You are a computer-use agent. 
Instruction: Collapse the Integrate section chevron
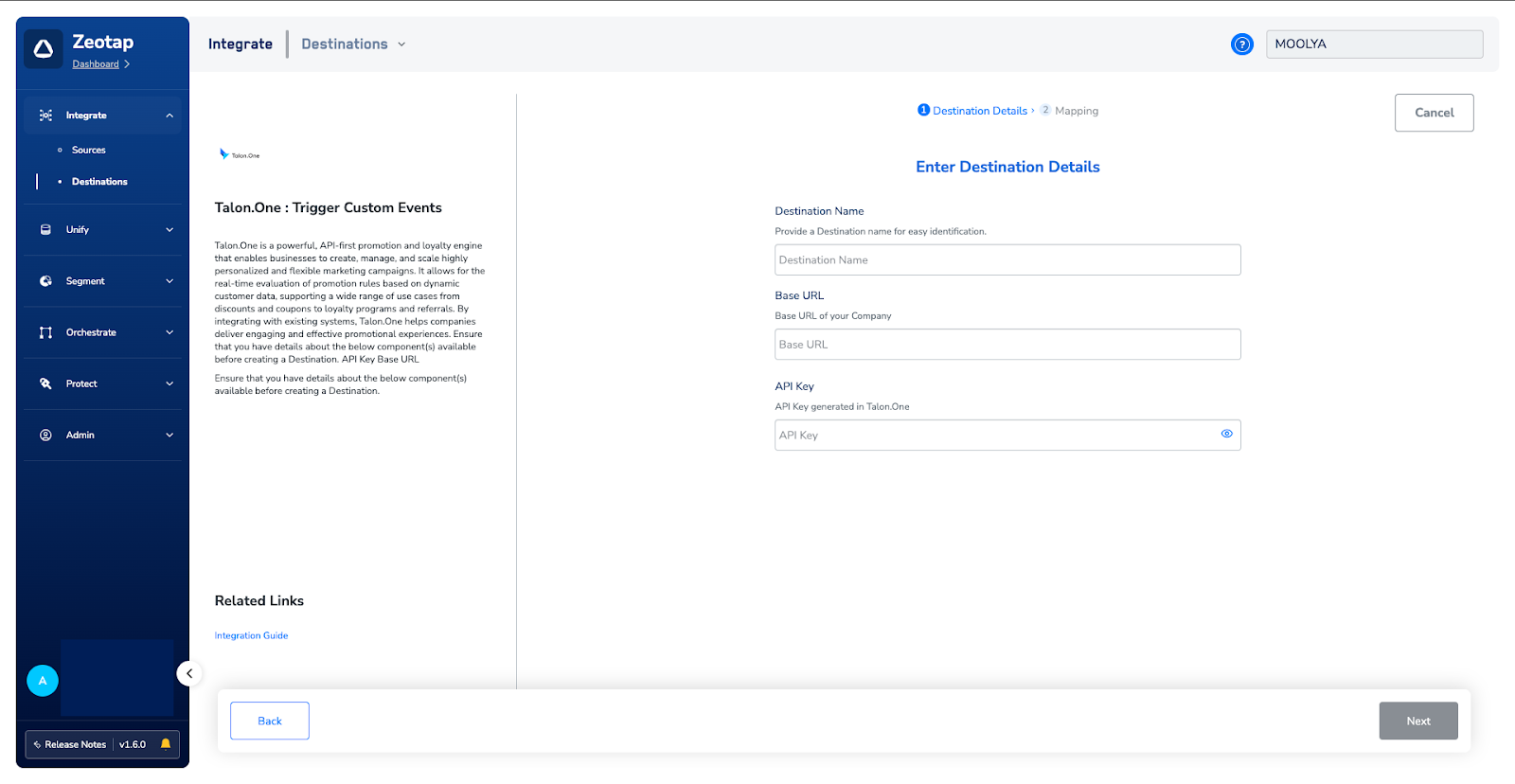169,116
